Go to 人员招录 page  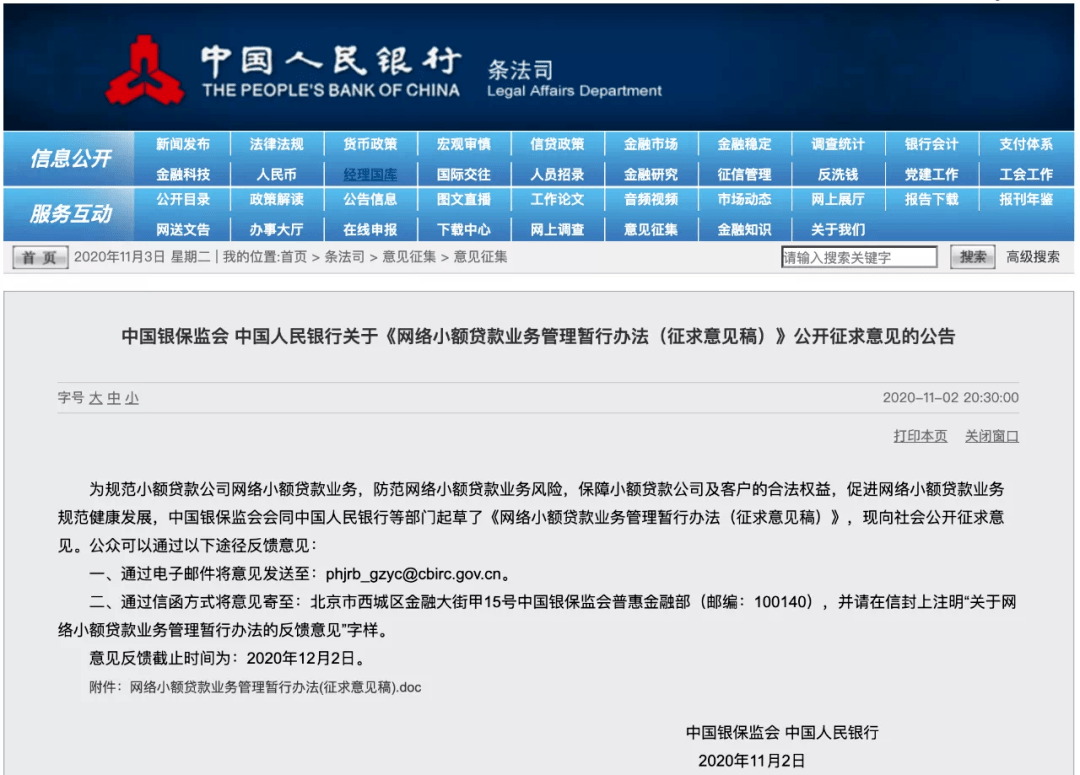(557, 174)
